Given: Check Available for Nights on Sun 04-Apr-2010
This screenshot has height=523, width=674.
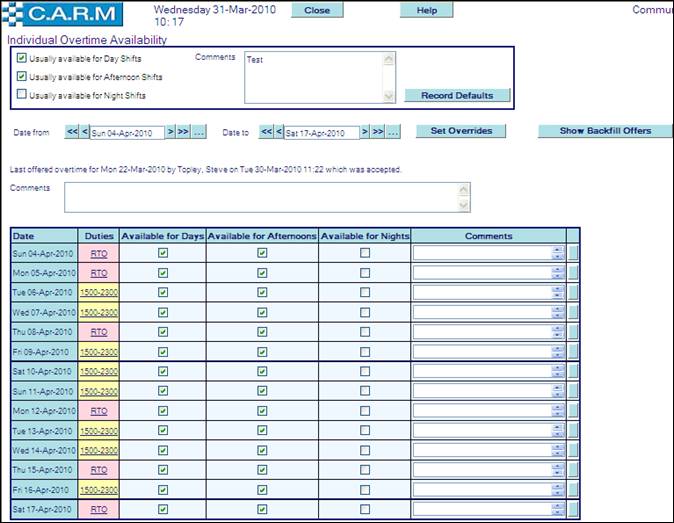Looking at the screenshot, I should 365,253.
